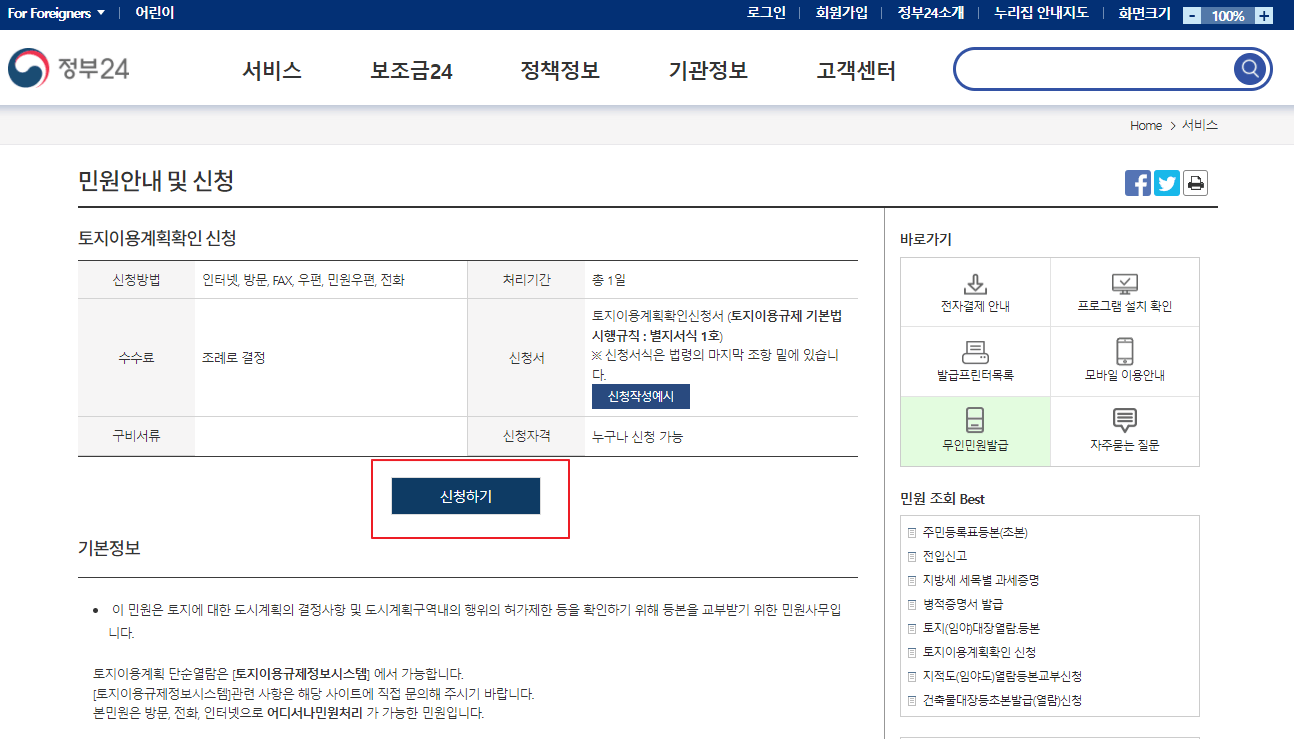1294x739 pixels.
Task: Open 프로그램 설치 확인 shortcut
Action: point(1125,292)
